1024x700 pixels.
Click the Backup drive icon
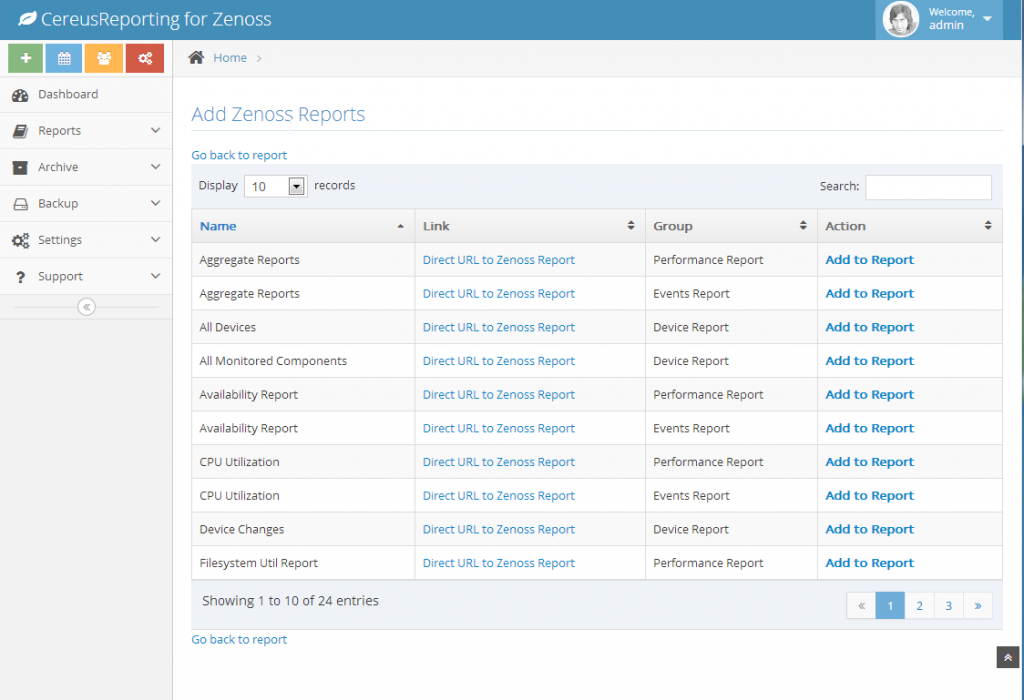click(x=20, y=204)
